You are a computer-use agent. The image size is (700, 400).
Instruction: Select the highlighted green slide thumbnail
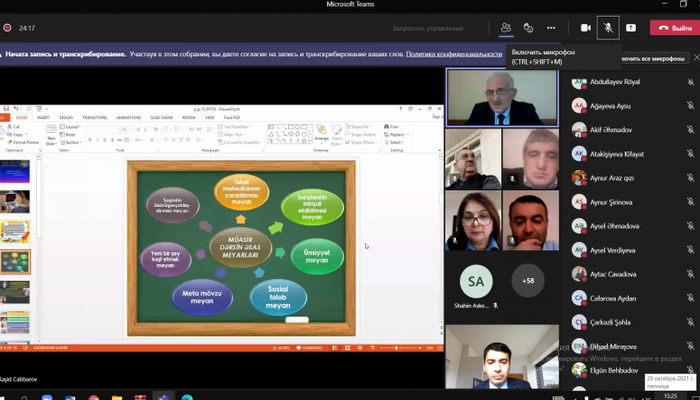click(x=15, y=262)
